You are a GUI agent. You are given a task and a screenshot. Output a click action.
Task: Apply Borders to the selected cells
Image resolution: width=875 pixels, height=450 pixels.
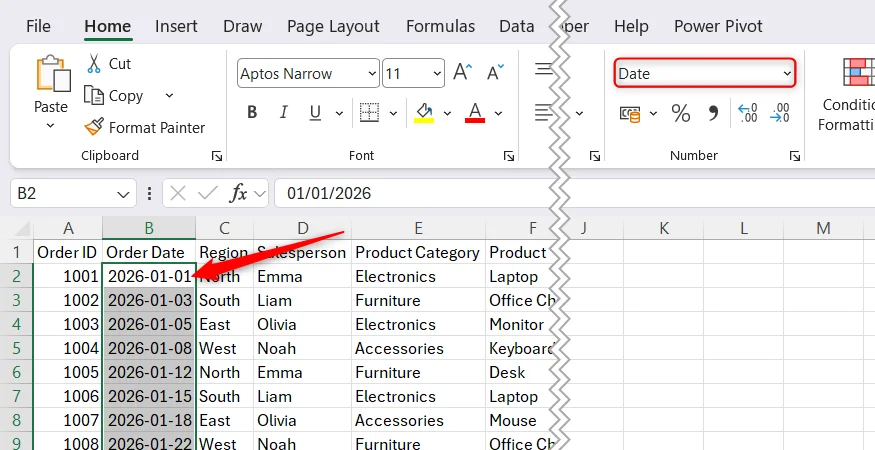[x=369, y=113]
